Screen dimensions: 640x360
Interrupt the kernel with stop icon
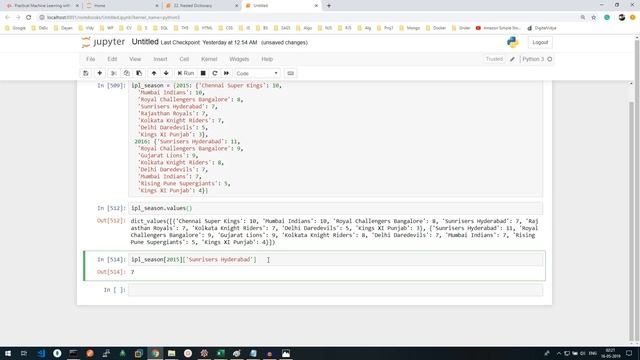(203, 73)
